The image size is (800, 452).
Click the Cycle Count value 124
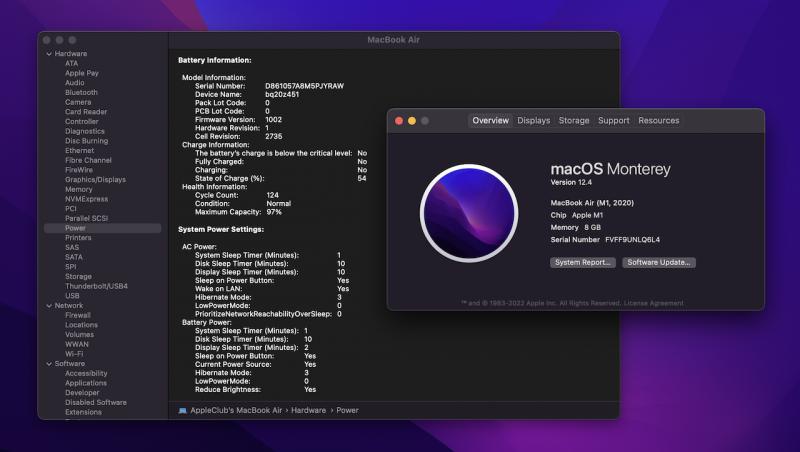pyautogui.click(x=272, y=195)
